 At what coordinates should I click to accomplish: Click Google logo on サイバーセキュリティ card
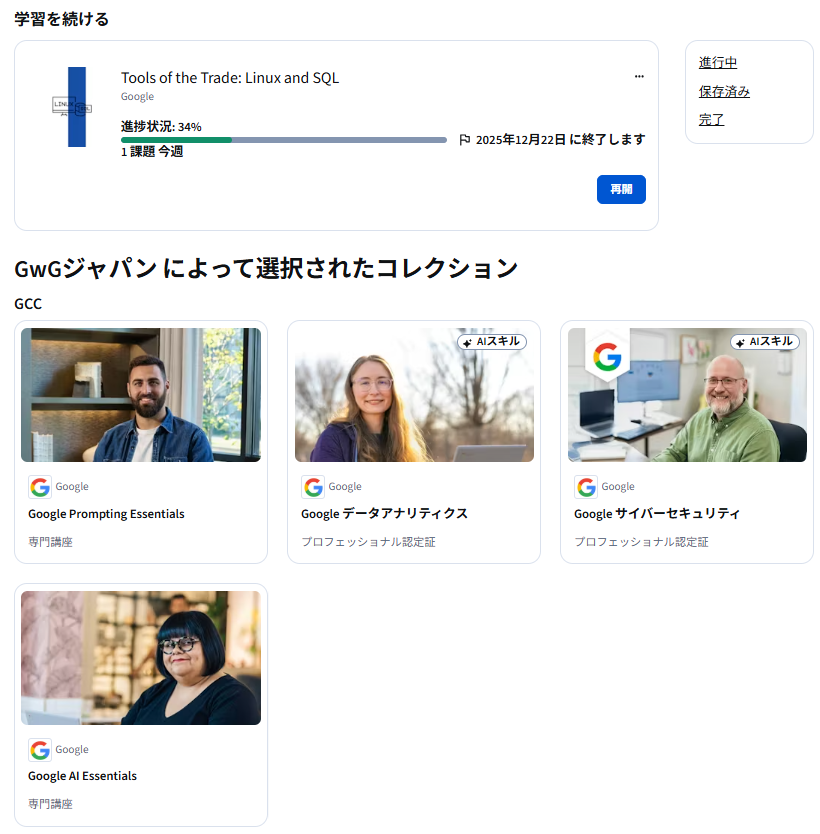click(586, 487)
